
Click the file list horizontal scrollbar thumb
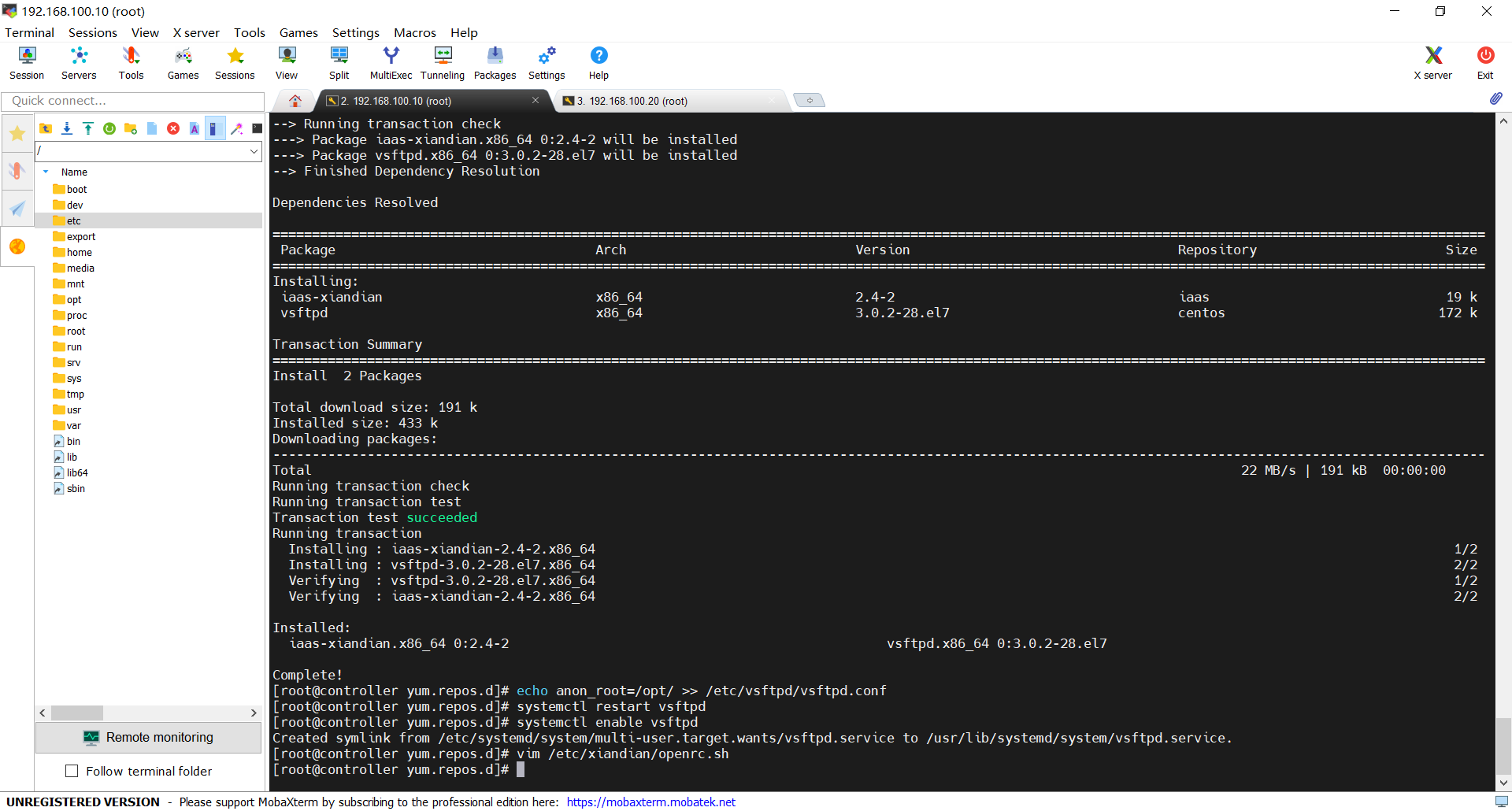click(76, 713)
